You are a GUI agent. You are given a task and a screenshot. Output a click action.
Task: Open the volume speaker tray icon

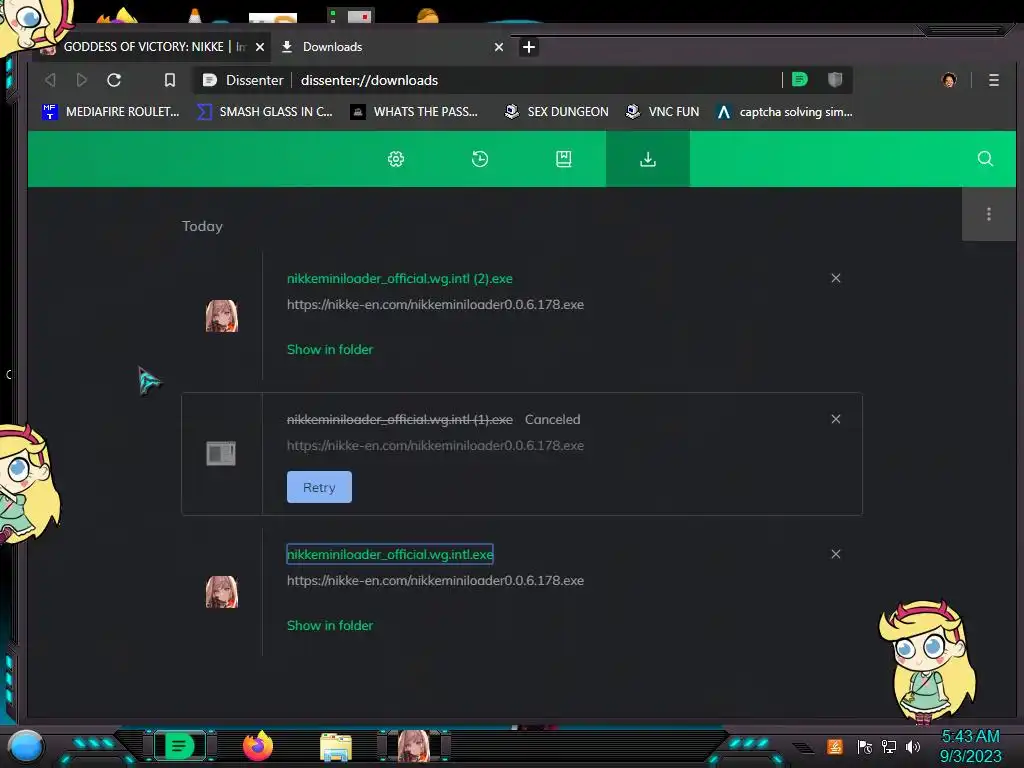click(x=912, y=746)
